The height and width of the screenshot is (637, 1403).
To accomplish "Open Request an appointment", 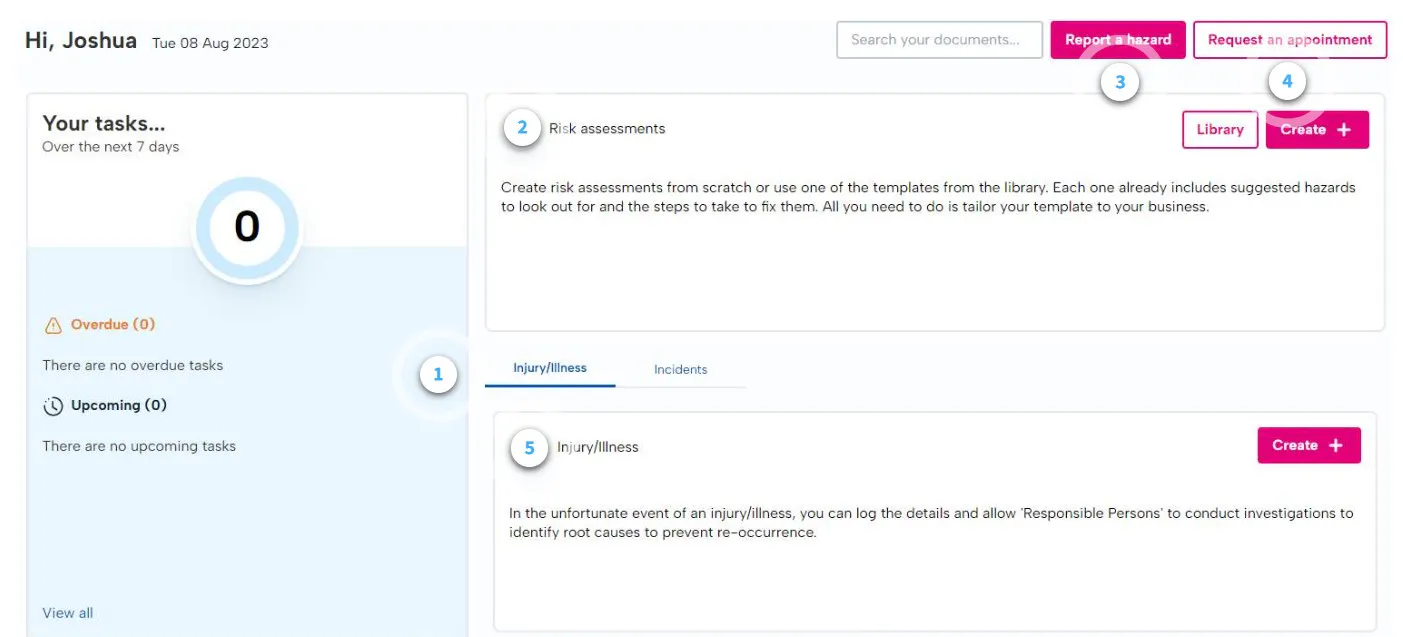I will (x=1290, y=40).
